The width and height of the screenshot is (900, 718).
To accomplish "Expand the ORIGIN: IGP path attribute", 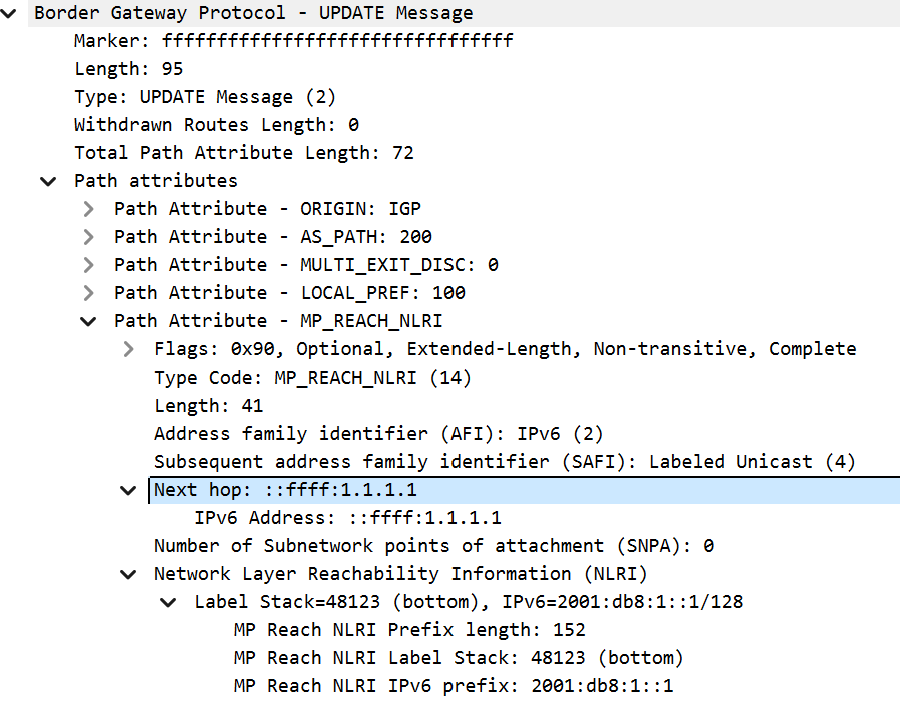I will 89,209.
